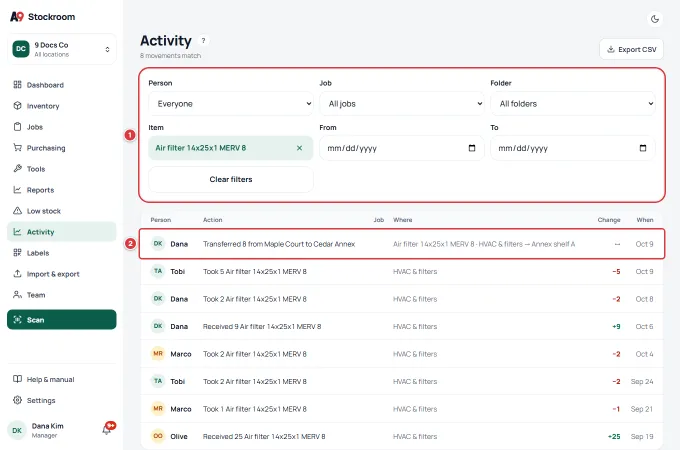The width and height of the screenshot is (680, 450).
Task: Click the Clear filters button
Action: tap(231, 179)
